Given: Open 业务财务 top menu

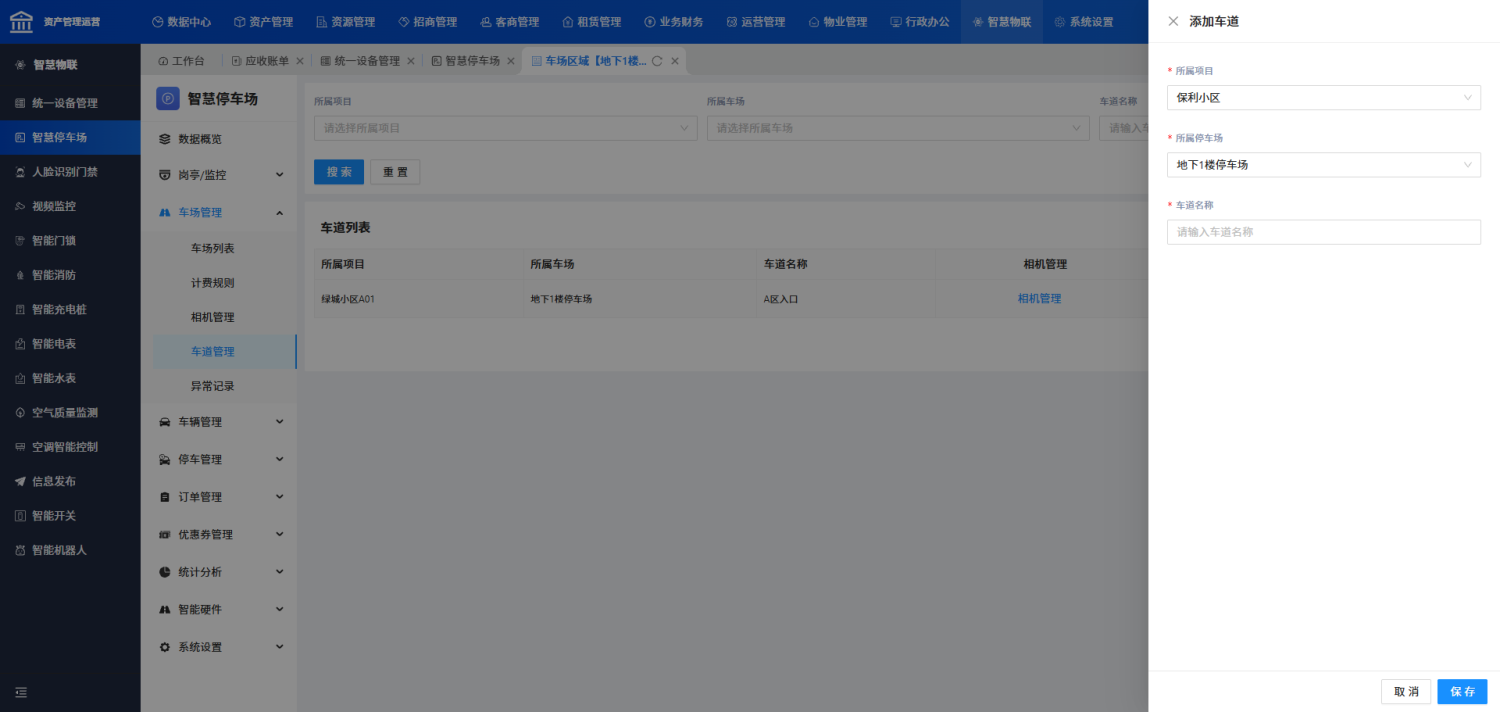Looking at the screenshot, I should pyautogui.click(x=673, y=22).
